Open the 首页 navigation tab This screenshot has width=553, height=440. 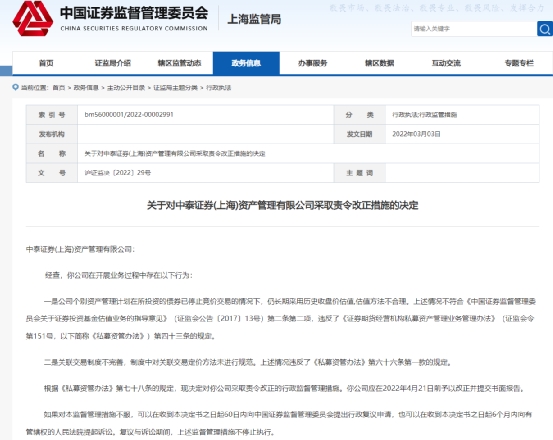point(46,63)
